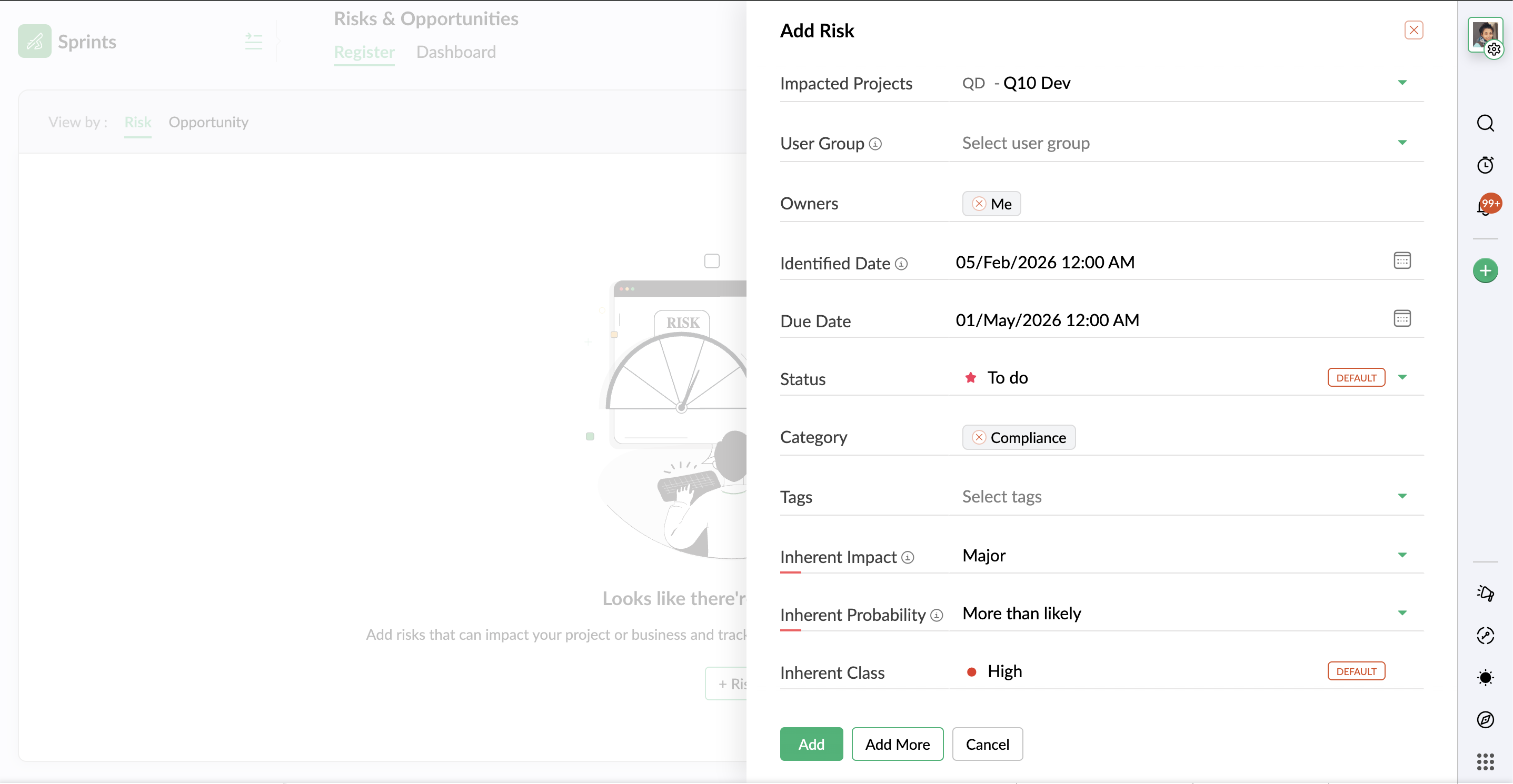Open the search icon in right sidebar
This screenshot has width=1513, height=784.
point(1485,123)
